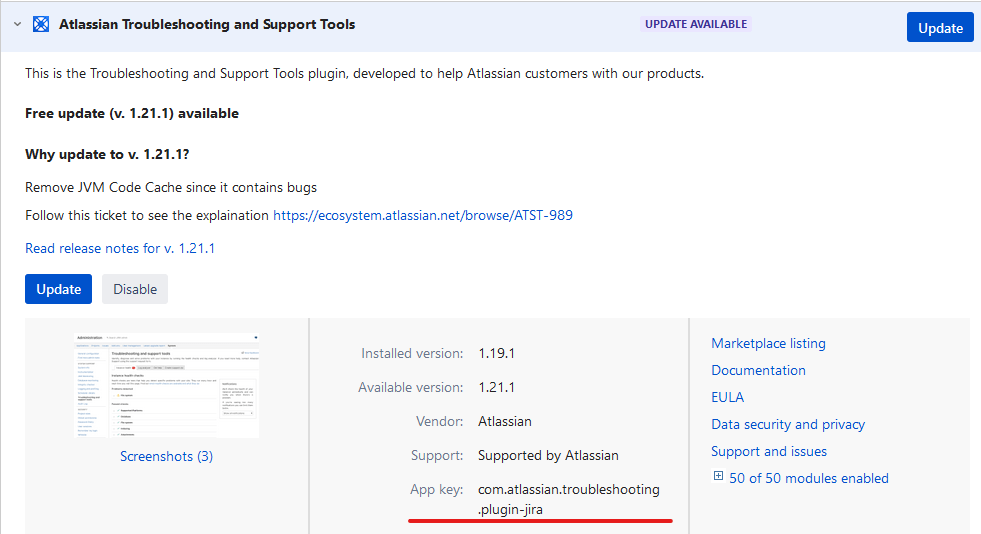Open the Documentation link
981x534 pixels.
click(x=758, y=370)
